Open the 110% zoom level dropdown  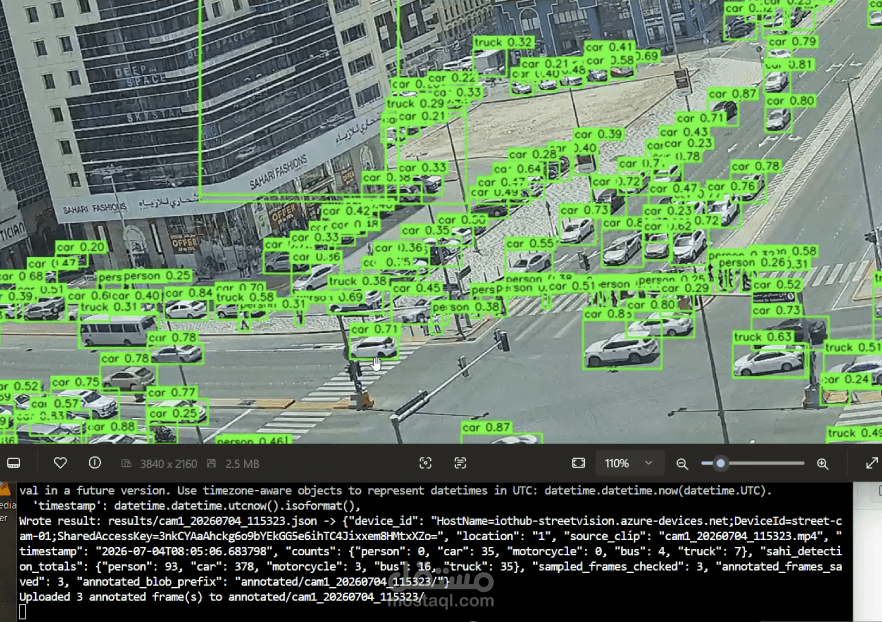(629, 463)
